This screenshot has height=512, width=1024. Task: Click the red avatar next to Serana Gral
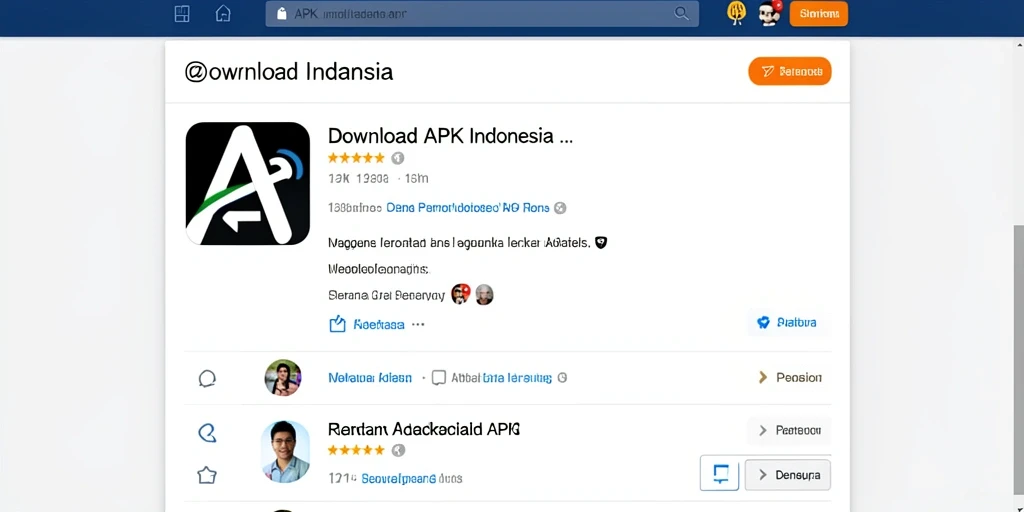pos(460,295)
